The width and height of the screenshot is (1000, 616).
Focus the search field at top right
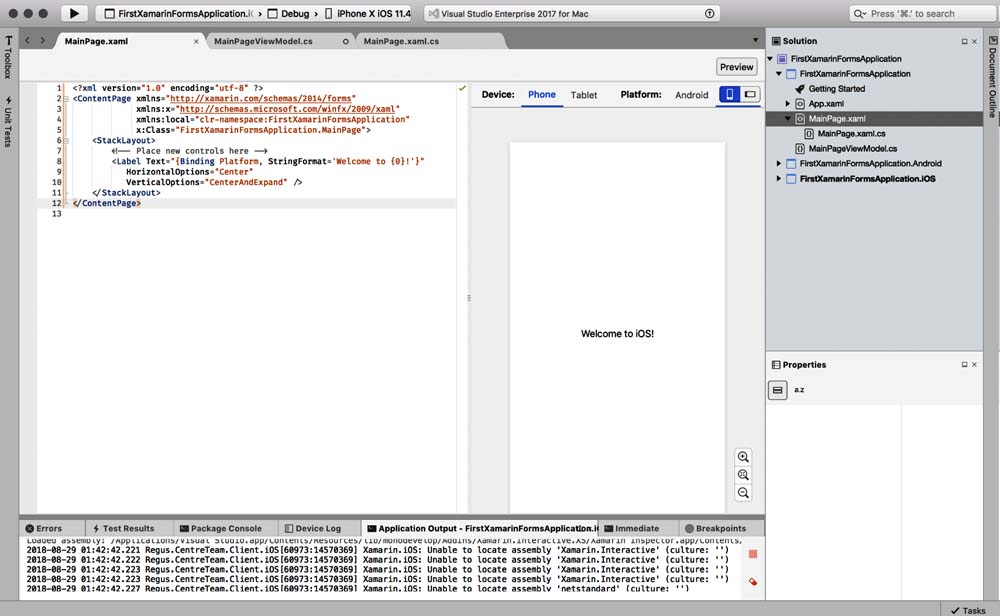click(x=923, y=13)
